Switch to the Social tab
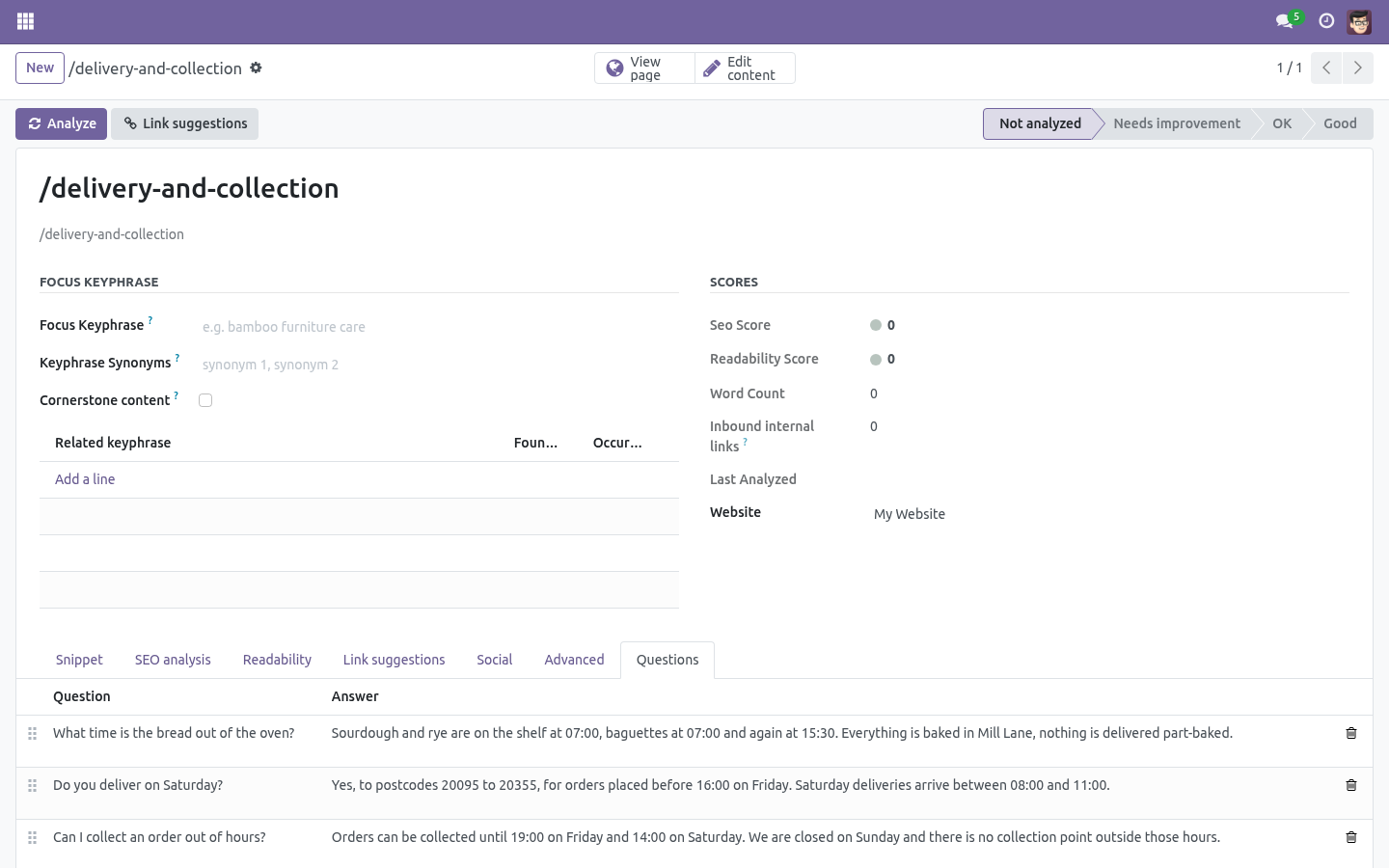Screen dimensions: 1389x868 tap(494, 660)
